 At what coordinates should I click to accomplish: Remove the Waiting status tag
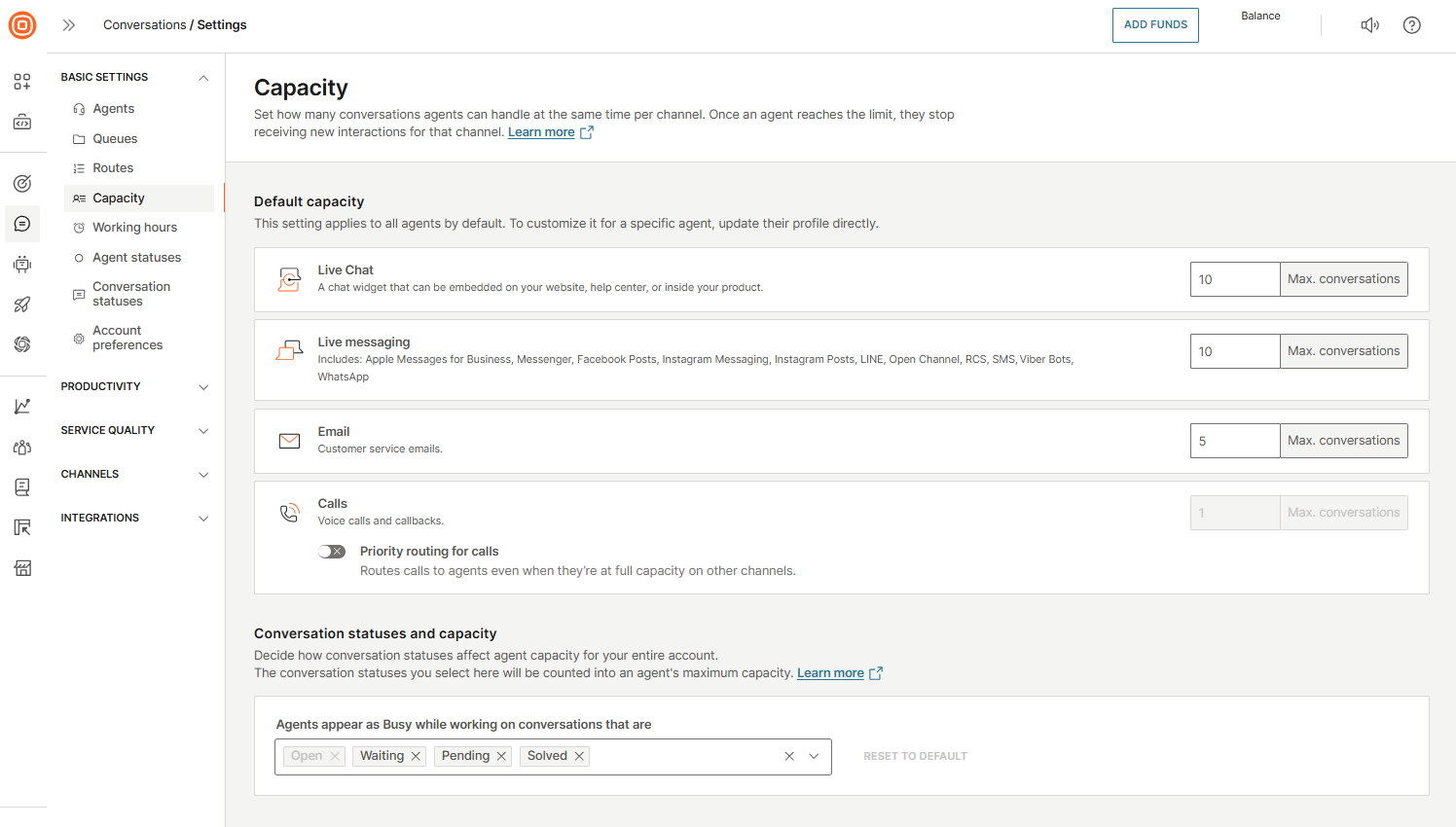tap(416, 756)
